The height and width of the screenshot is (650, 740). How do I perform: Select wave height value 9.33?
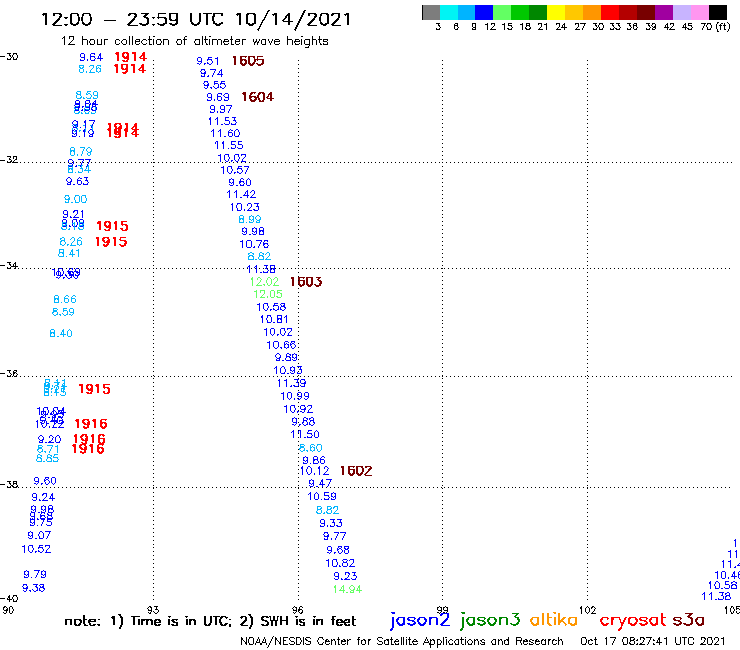point(331,523)
